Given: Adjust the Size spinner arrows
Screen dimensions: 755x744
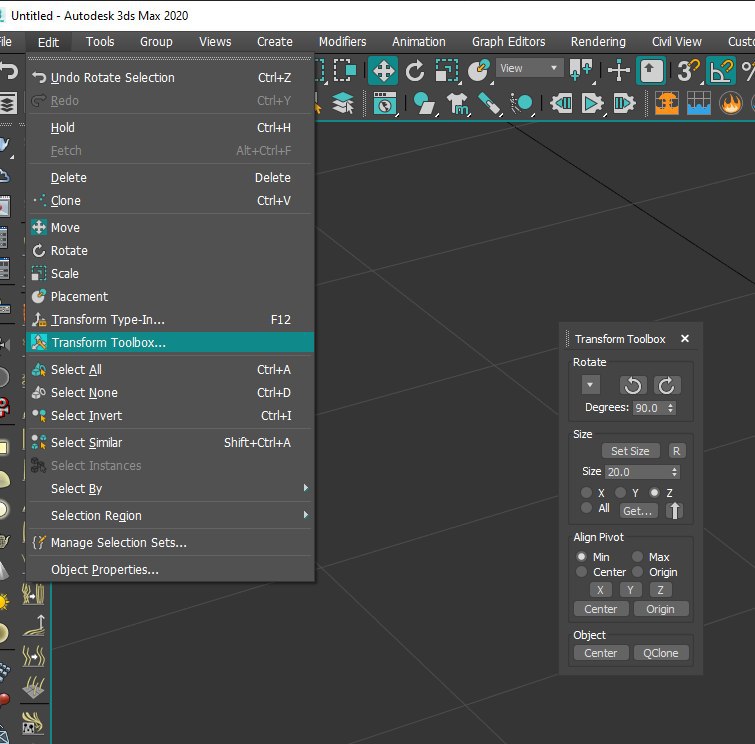Looking at the screenshot, I should [675, 472].
